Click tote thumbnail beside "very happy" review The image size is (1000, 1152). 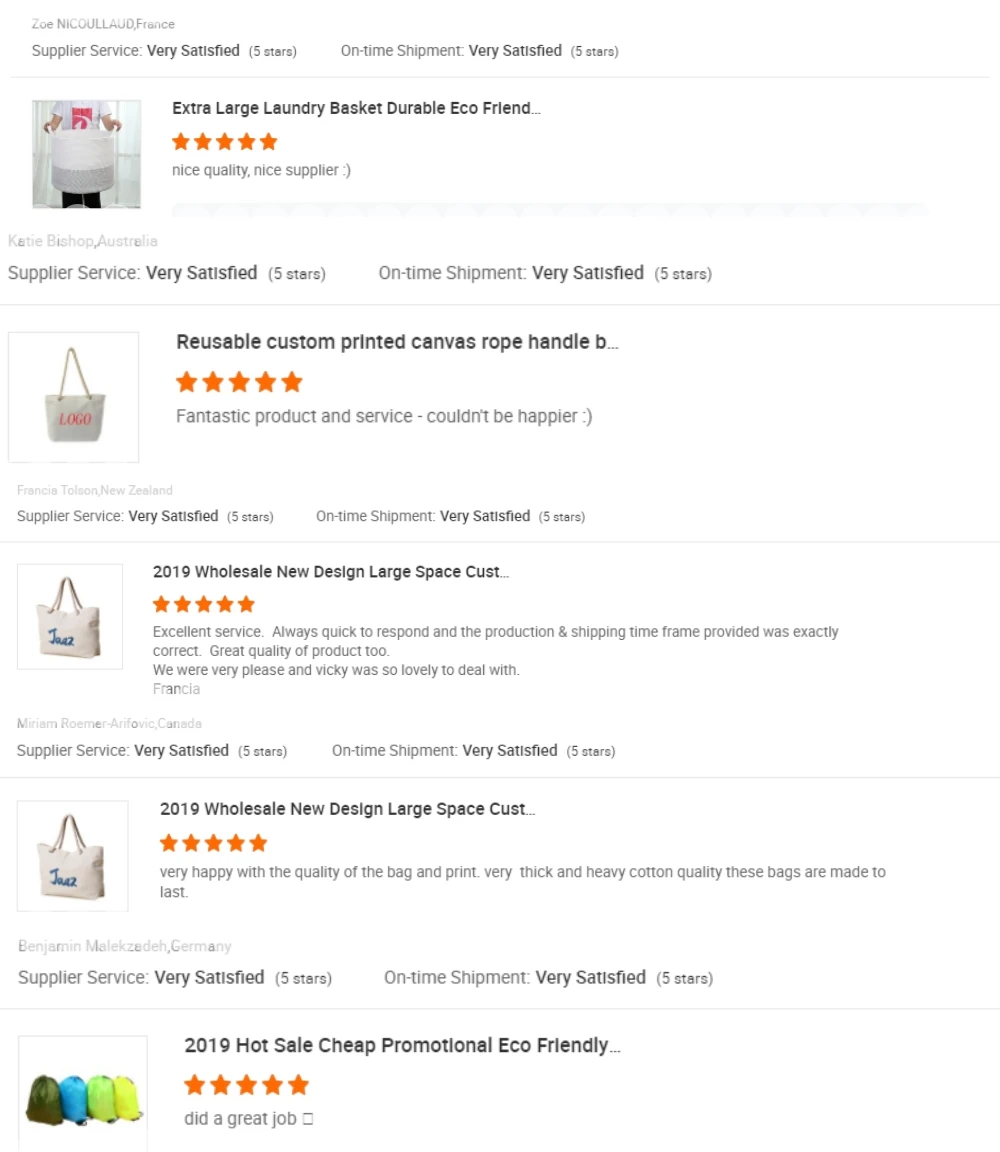72,856
